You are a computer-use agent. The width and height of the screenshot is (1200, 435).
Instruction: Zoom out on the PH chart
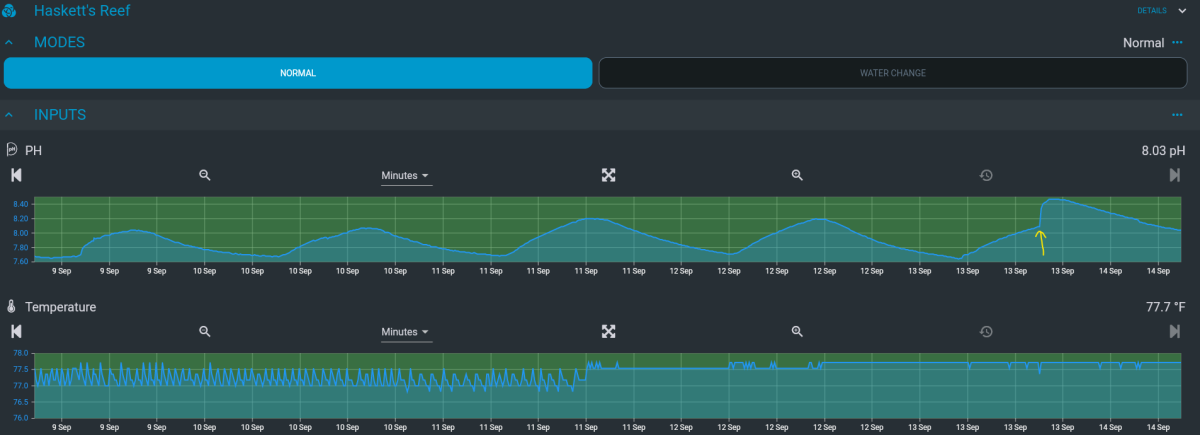click(204, 175)
